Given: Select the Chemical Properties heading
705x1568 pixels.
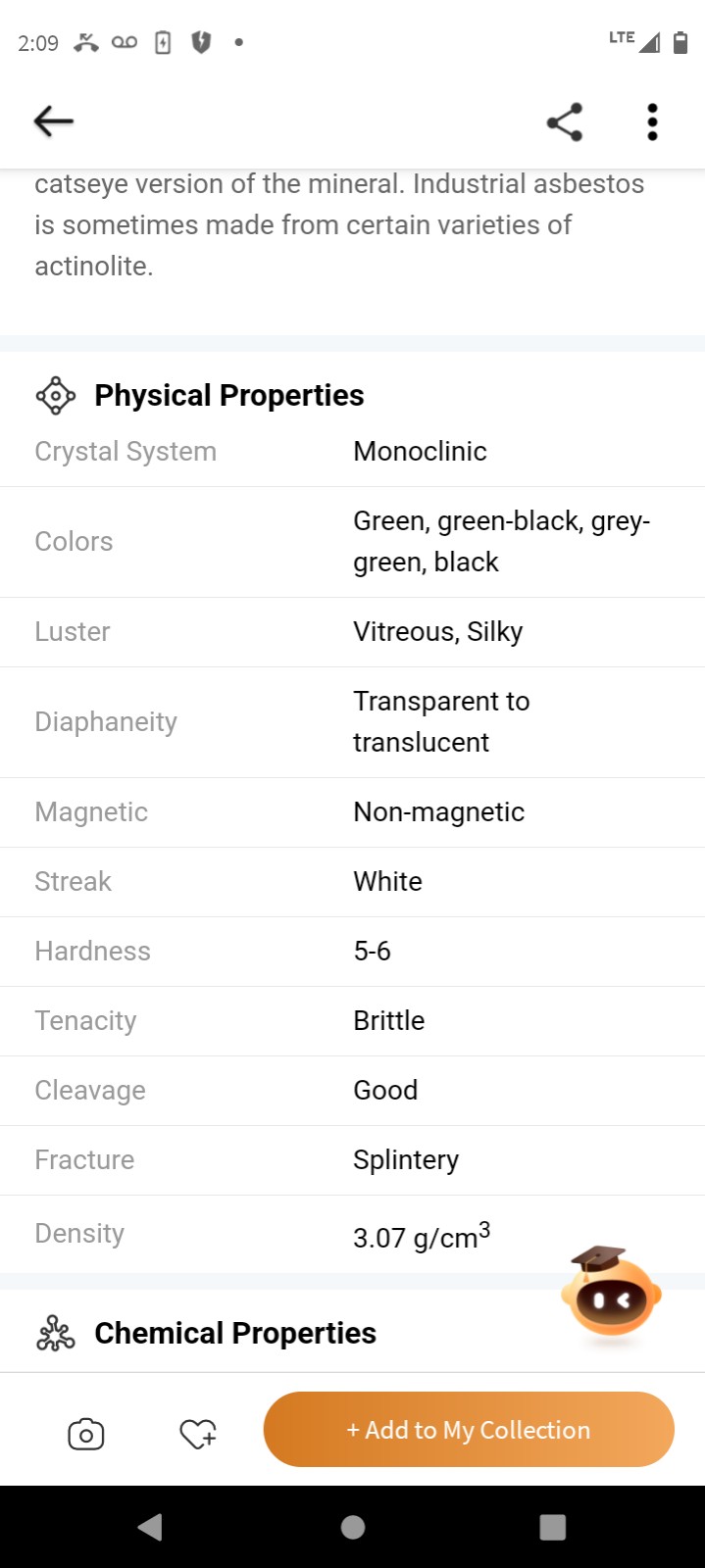Looking at the screenshot, I should click(235, 1334).
